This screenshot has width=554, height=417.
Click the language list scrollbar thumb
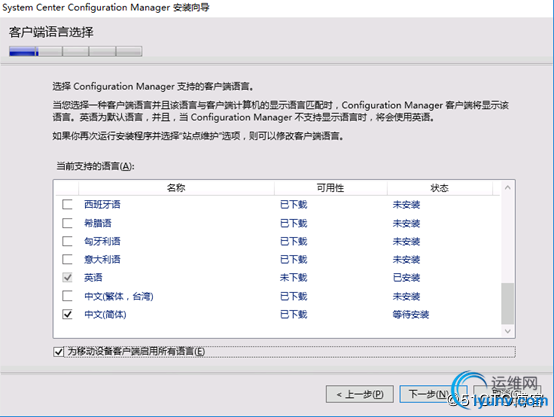coord(508,303)
